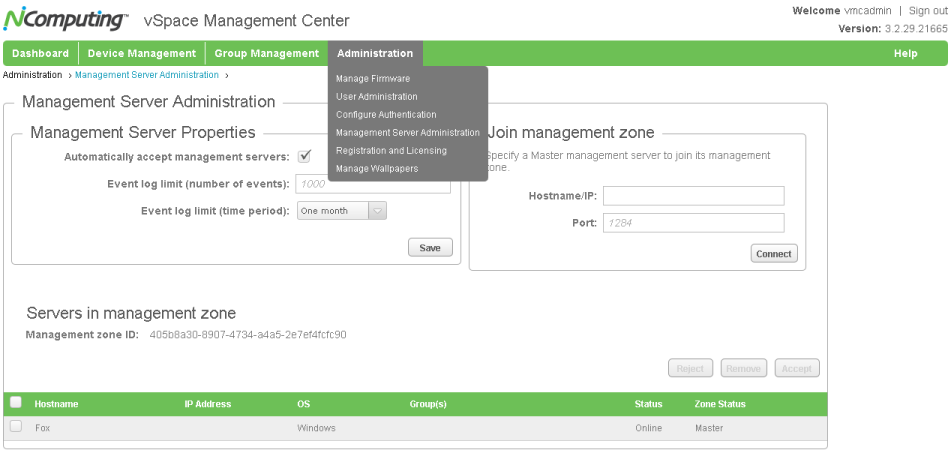Click the Remove button
The image size is (951, 453).
[x=744, y=368]
